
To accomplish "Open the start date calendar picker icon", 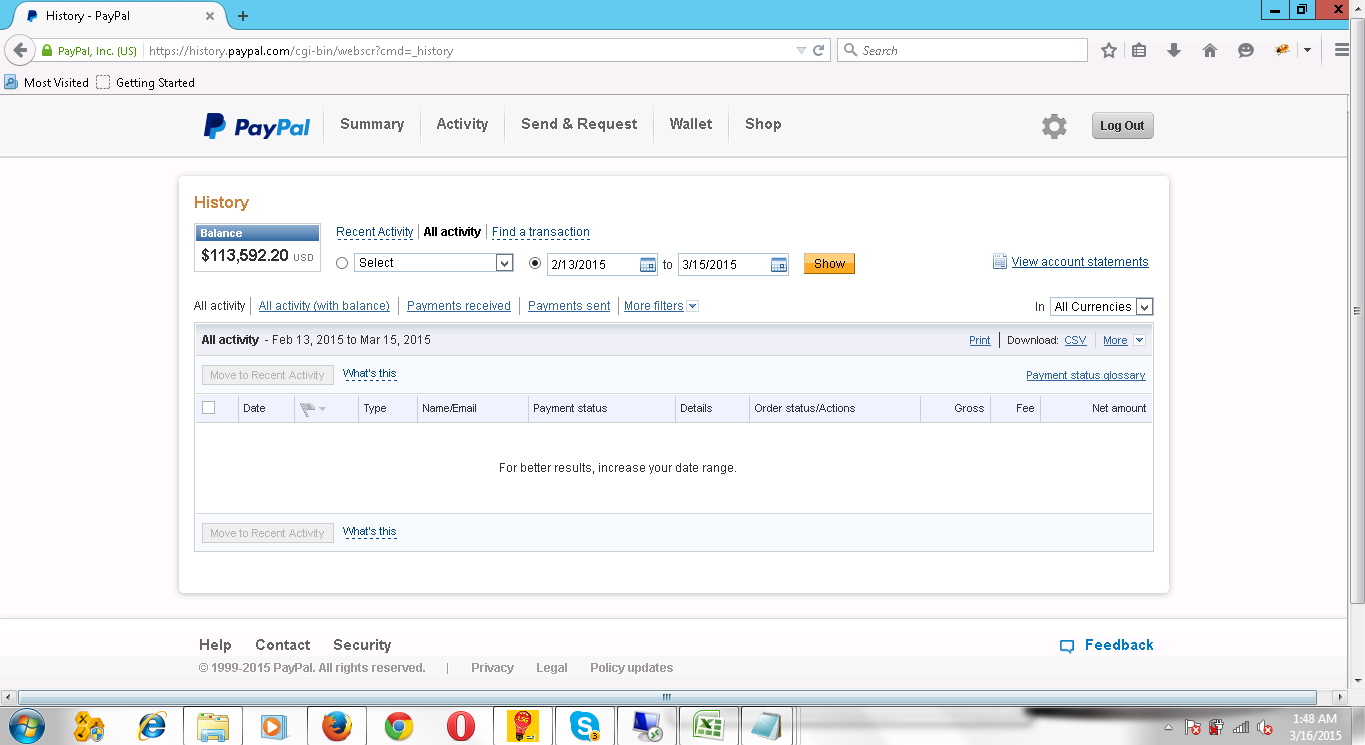I will pos(648,265).
